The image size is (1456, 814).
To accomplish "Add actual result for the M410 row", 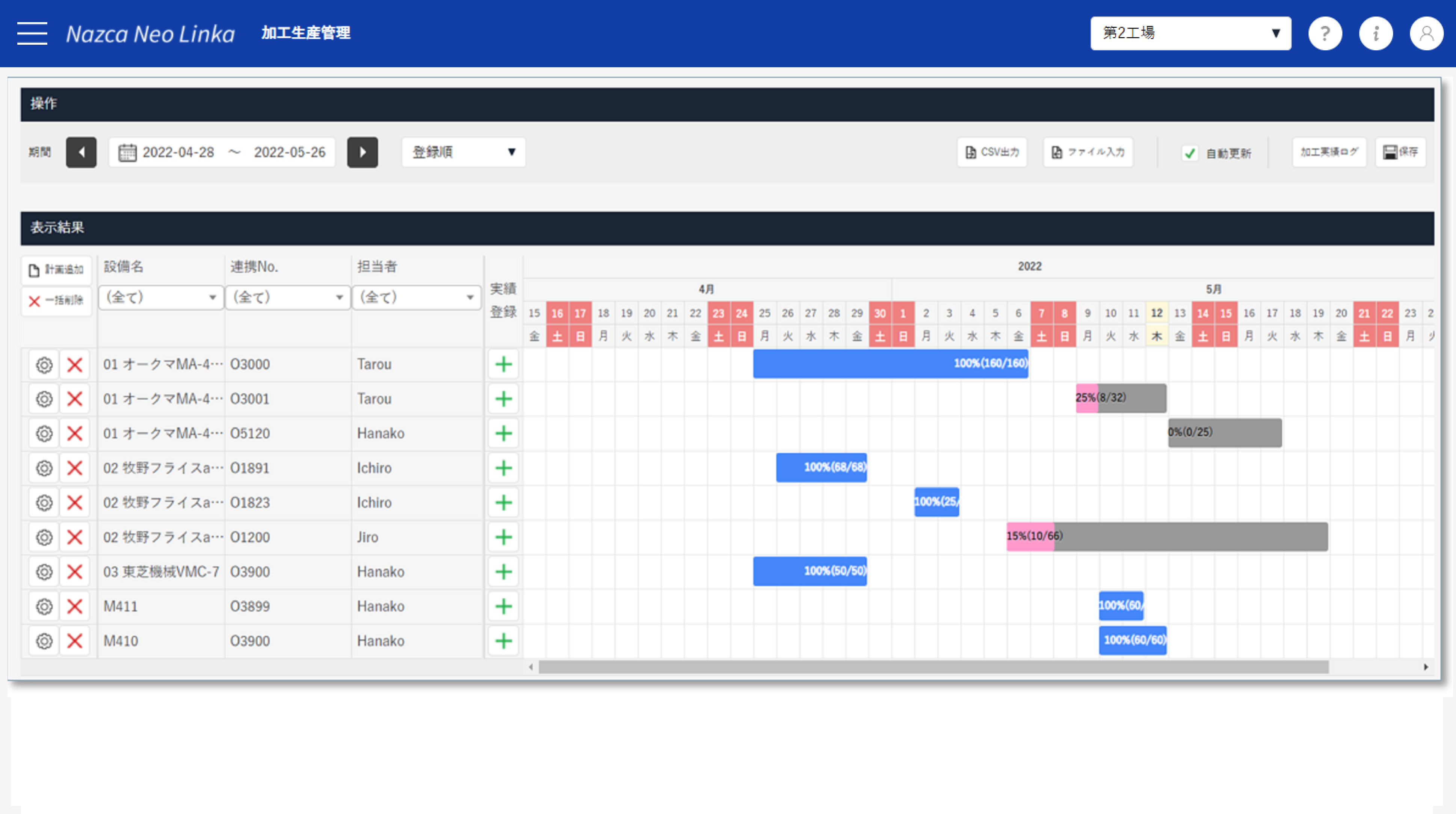I will [x=503, y=641].
